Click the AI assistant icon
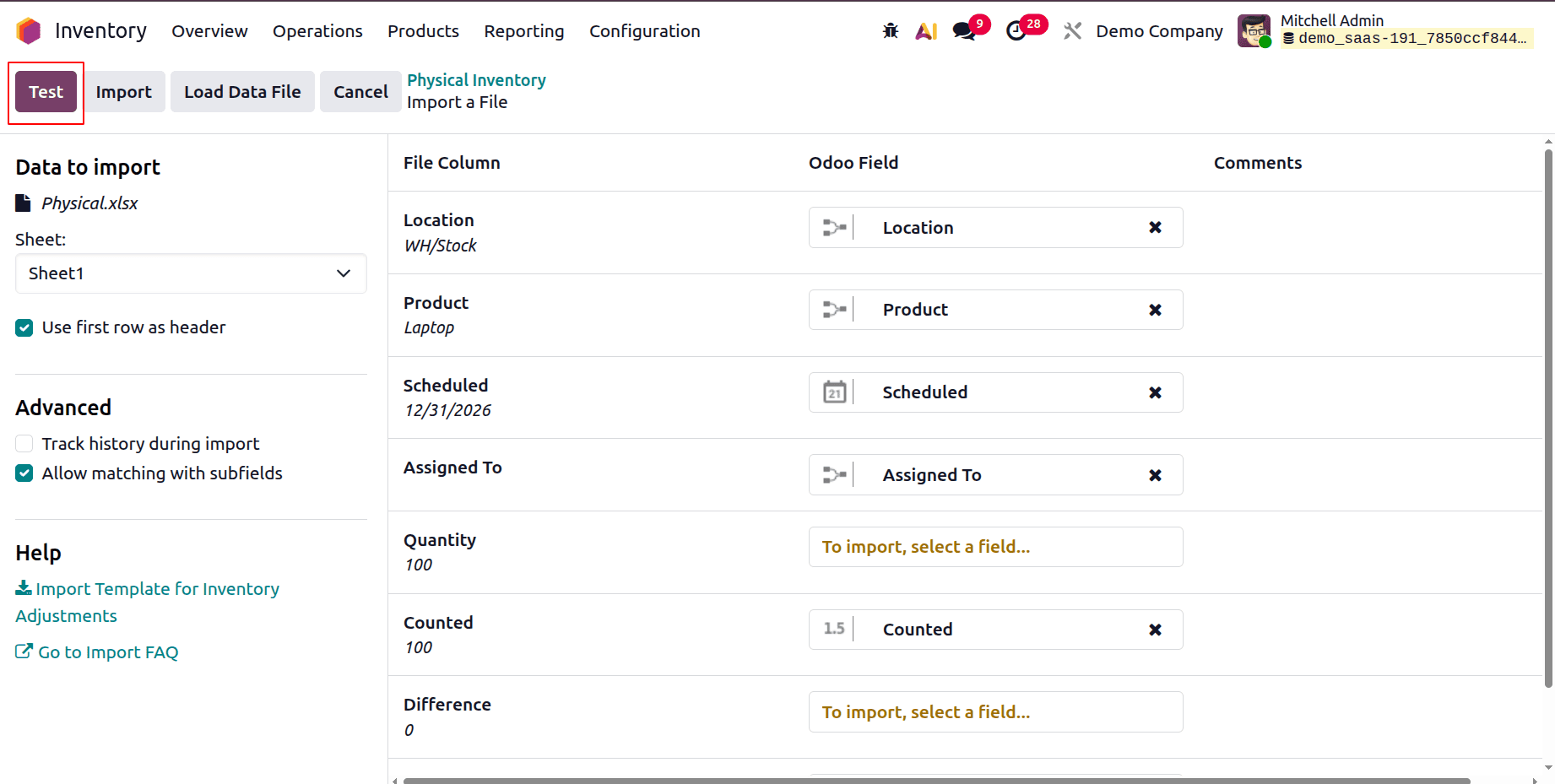This screenshot has height=784, width=1555. click(926, 30)
